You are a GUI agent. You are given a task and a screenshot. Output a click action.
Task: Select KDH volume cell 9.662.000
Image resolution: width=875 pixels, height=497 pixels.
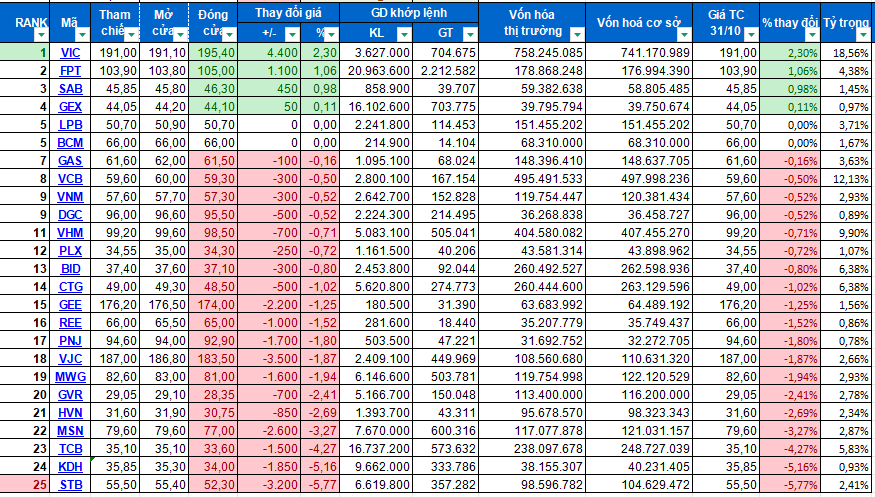tap(376, 466)
